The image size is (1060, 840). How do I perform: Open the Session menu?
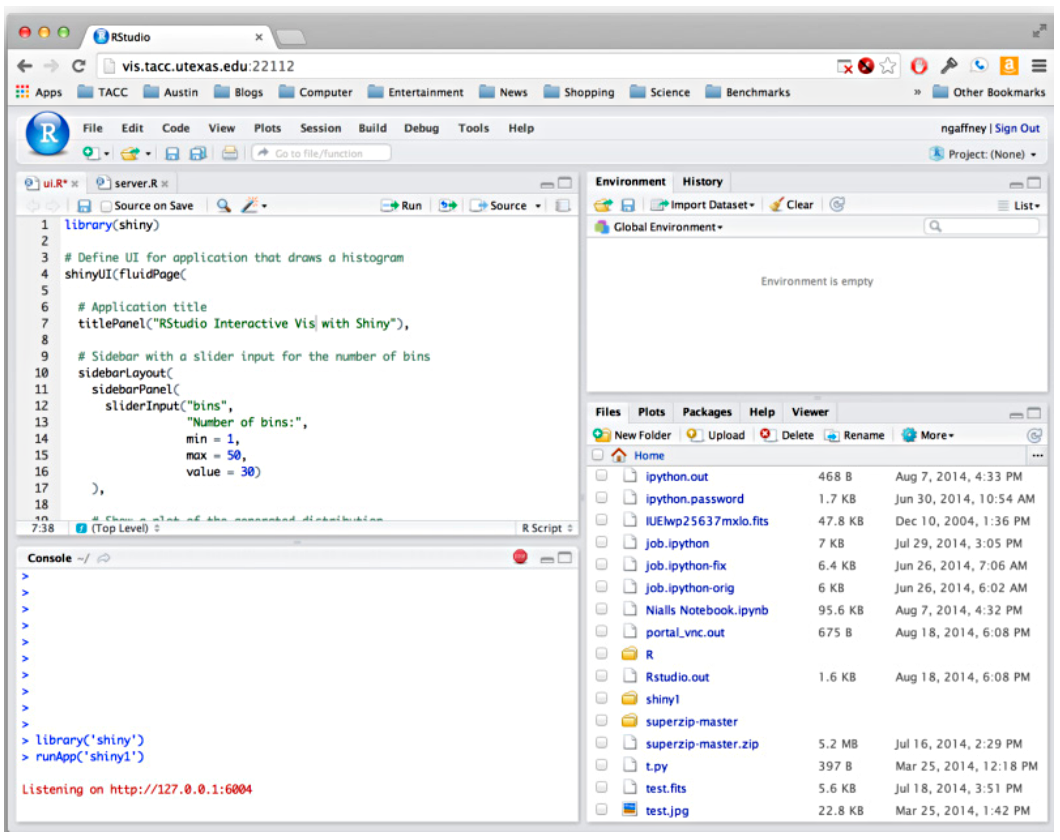point(320,128)
